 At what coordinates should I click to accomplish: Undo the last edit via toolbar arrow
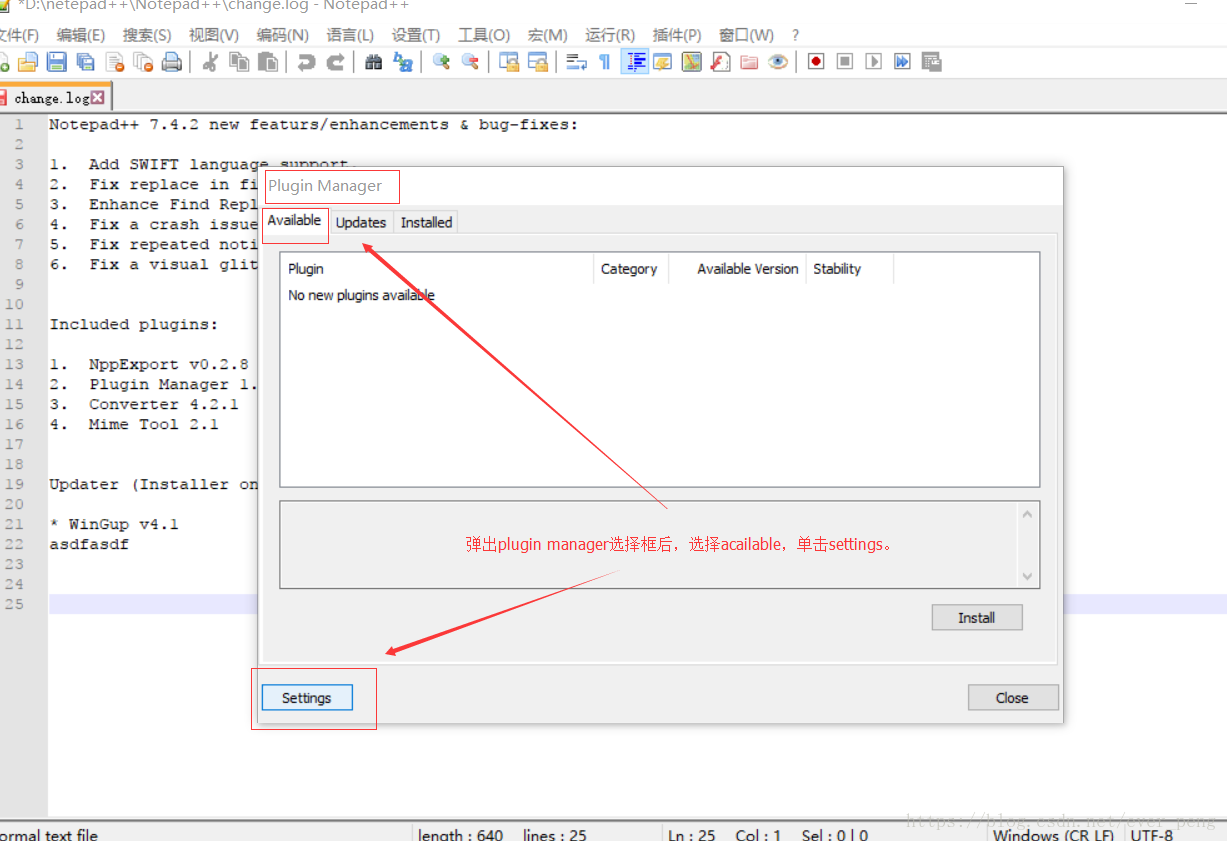click(306, 62)
